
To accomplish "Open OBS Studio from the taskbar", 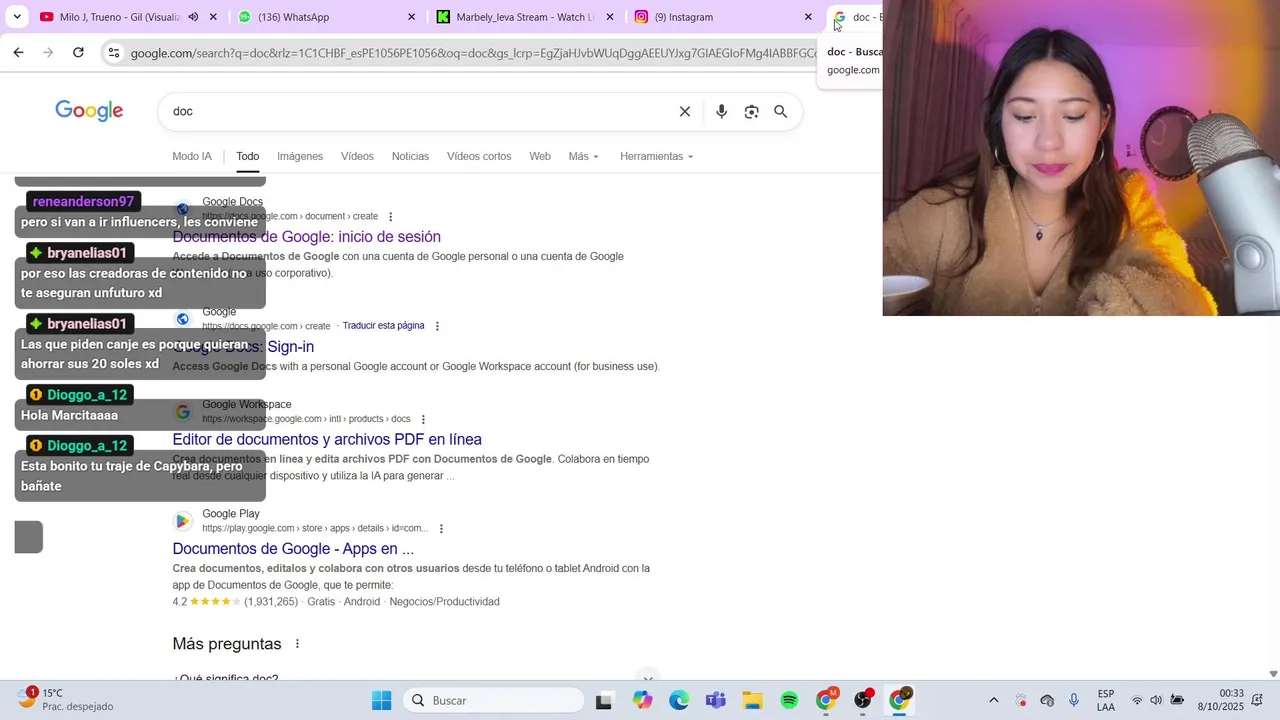I will [x=863, y=700].
